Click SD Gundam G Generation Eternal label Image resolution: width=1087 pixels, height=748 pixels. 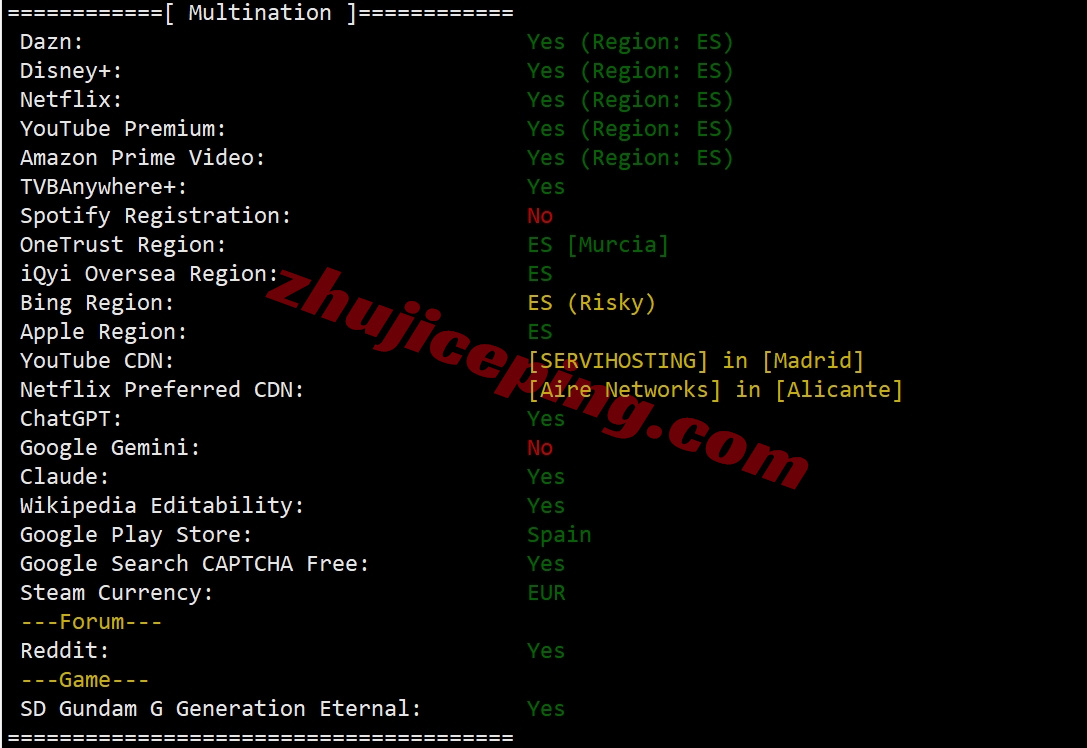click(x=220, y=709)
